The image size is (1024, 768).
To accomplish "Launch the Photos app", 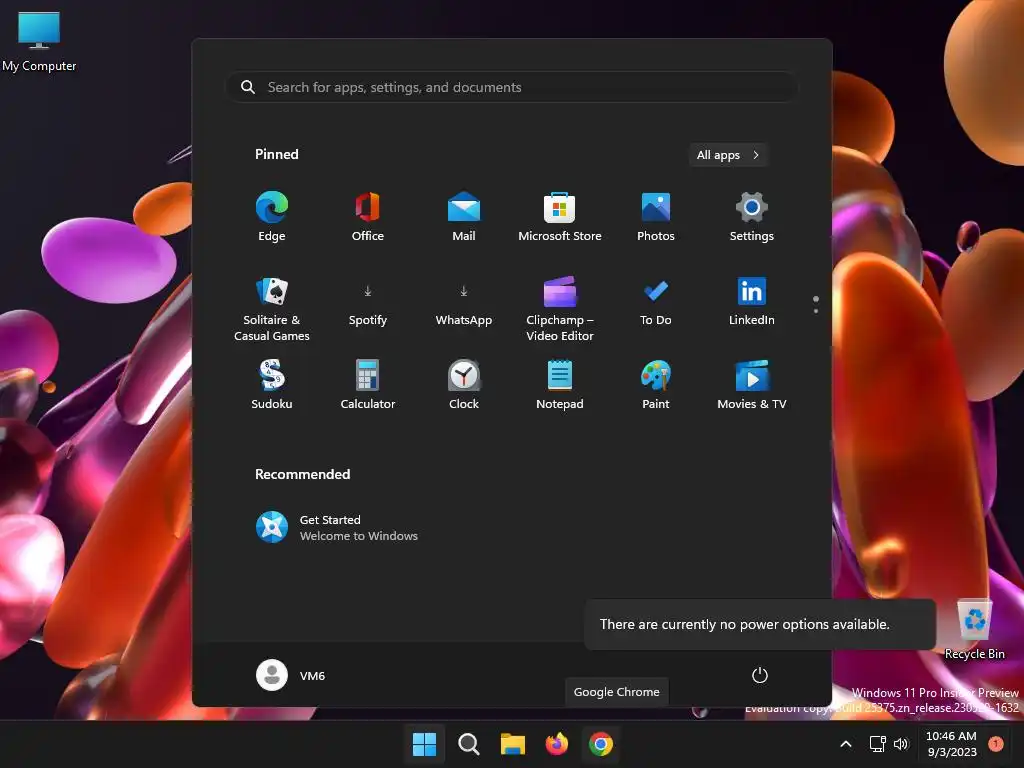I will (x=656, y=217).
